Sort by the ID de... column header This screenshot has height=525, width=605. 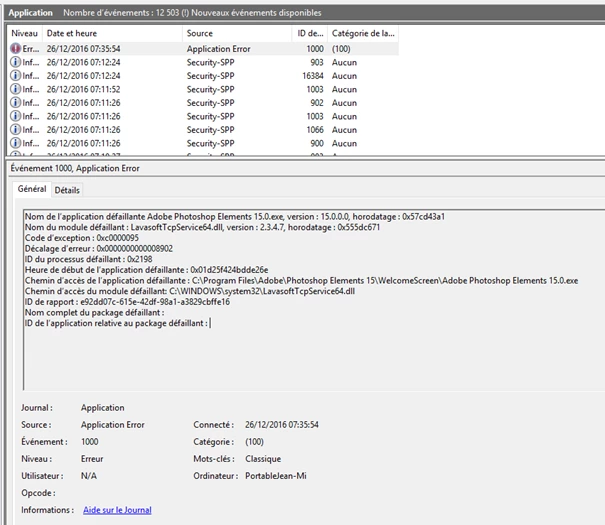310,34
